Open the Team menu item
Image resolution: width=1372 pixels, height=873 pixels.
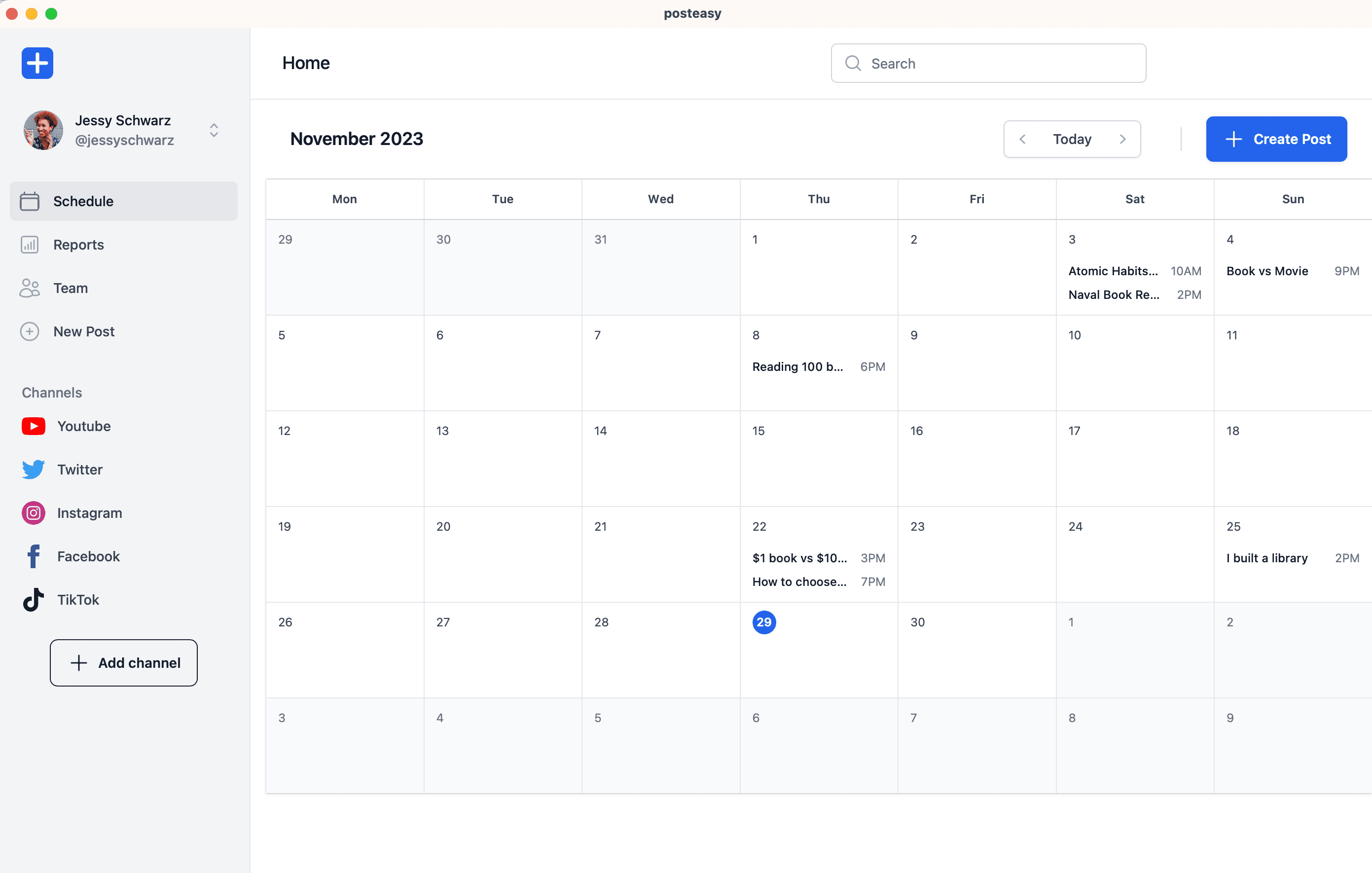[x=124, y=288]
